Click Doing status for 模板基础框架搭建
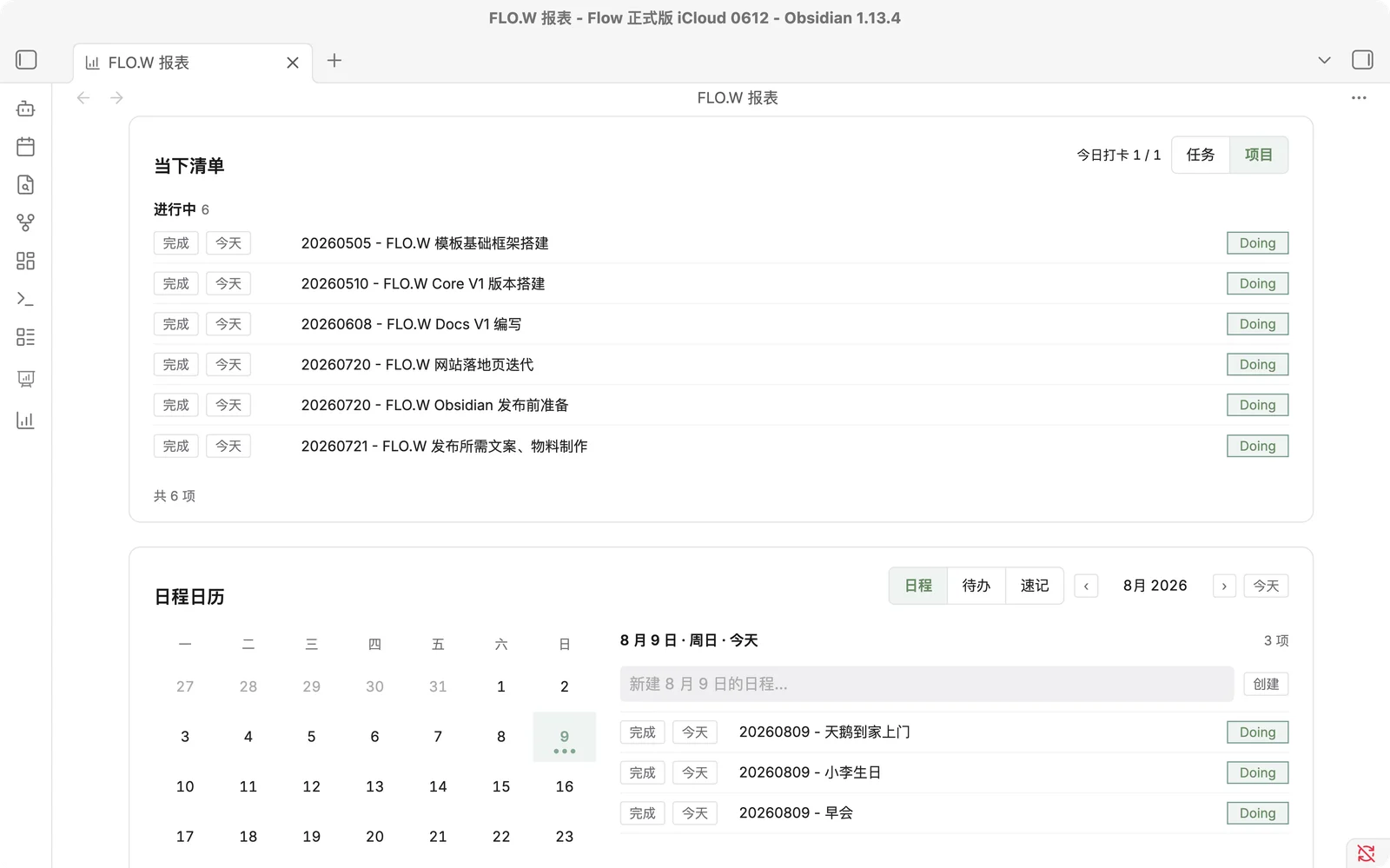1390x868 pixels. [x=1257, y=243]
